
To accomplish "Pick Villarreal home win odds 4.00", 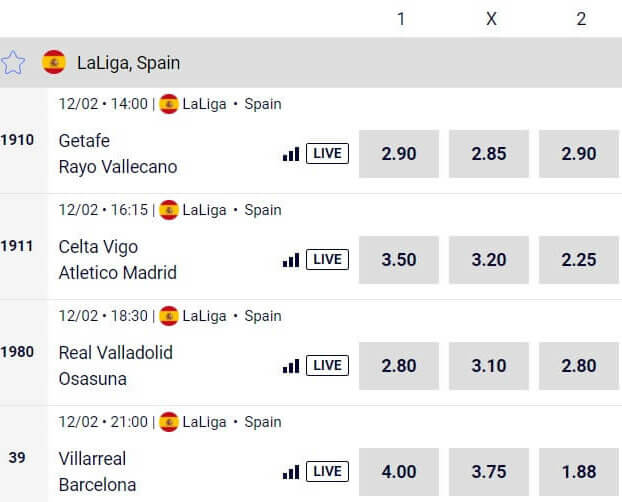I will coord(399,472).
